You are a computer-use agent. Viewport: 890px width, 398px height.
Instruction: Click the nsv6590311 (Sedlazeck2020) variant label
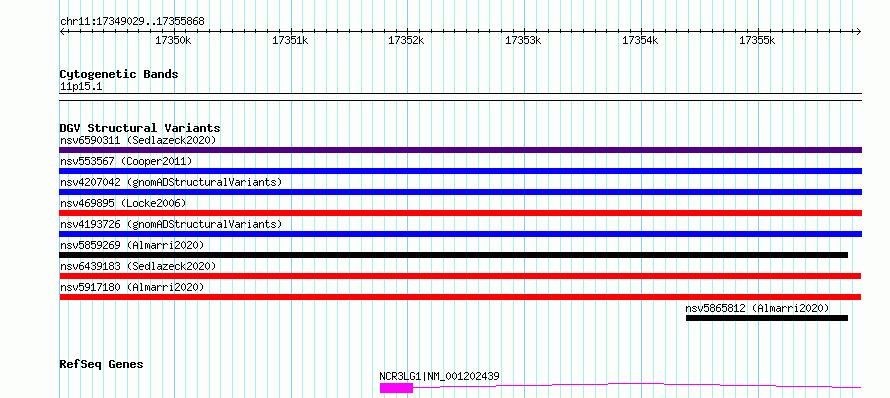click(x=138, y=140)
